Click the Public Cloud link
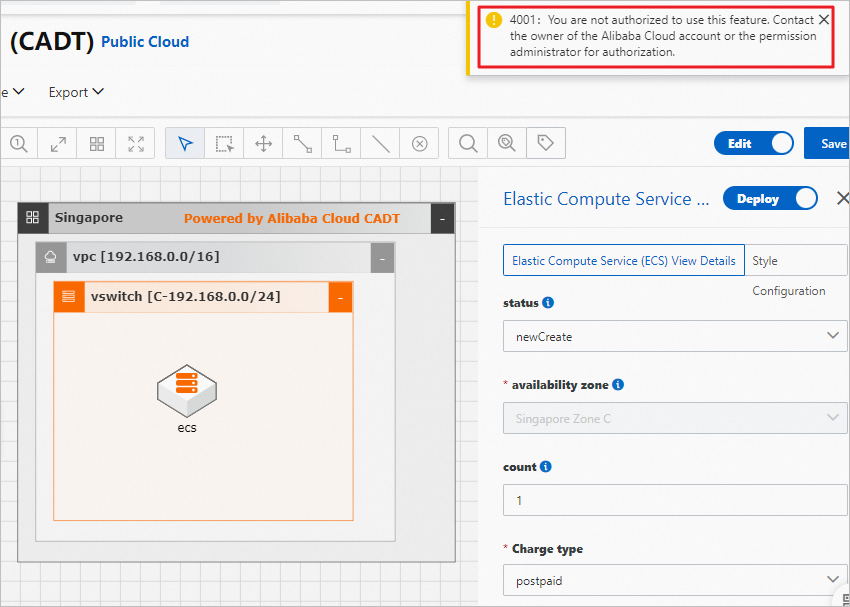The width and height of the screenshot is (850, 607). (145, 42)
